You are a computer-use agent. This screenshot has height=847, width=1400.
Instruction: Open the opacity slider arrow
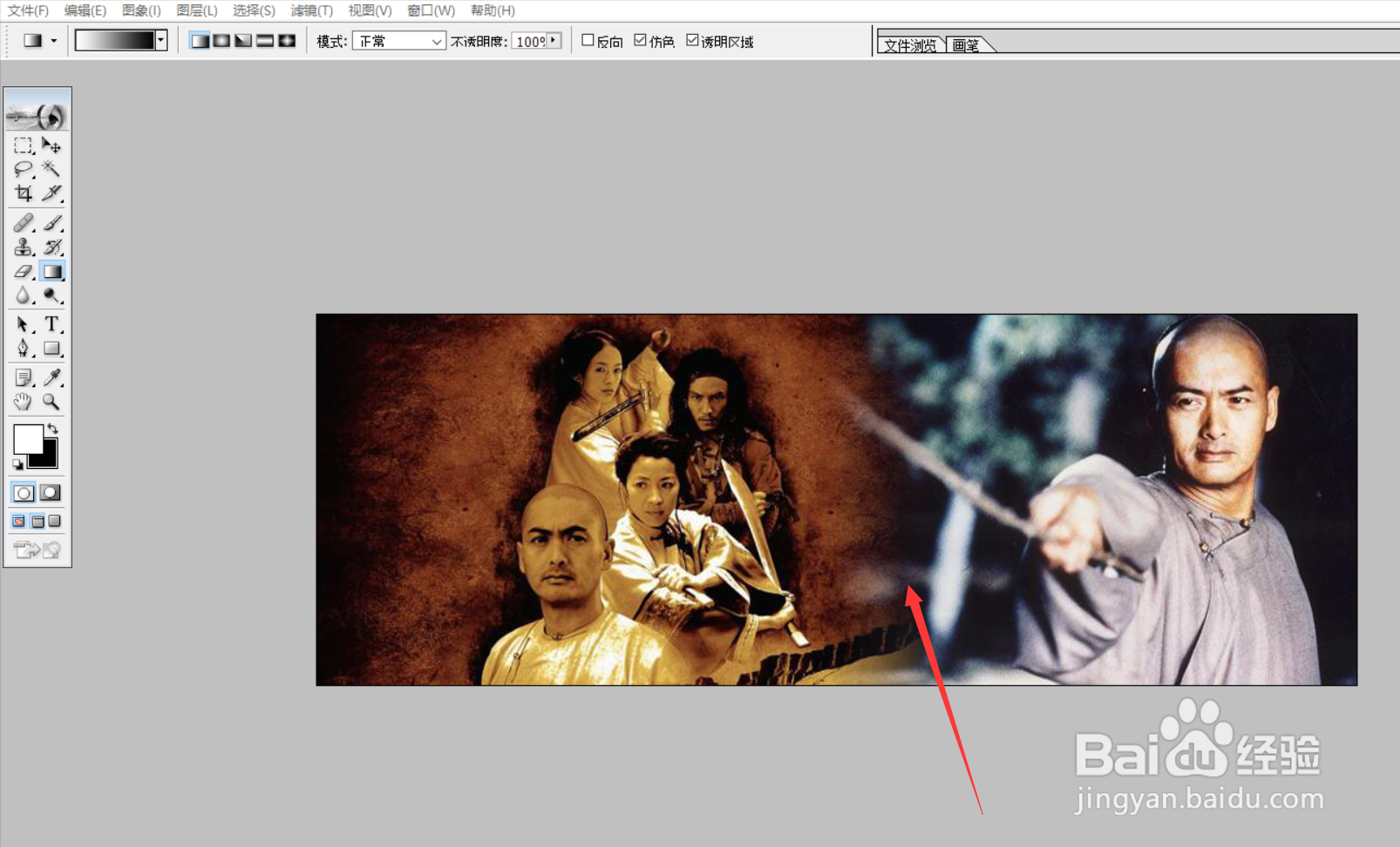tap(554, 40)
